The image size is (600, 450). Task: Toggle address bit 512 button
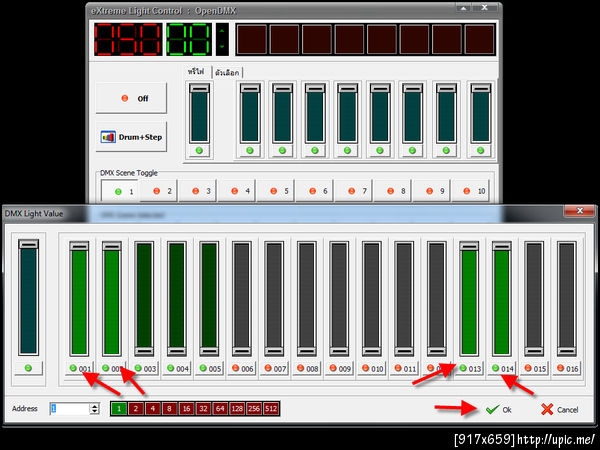click(x=271, y=408)
